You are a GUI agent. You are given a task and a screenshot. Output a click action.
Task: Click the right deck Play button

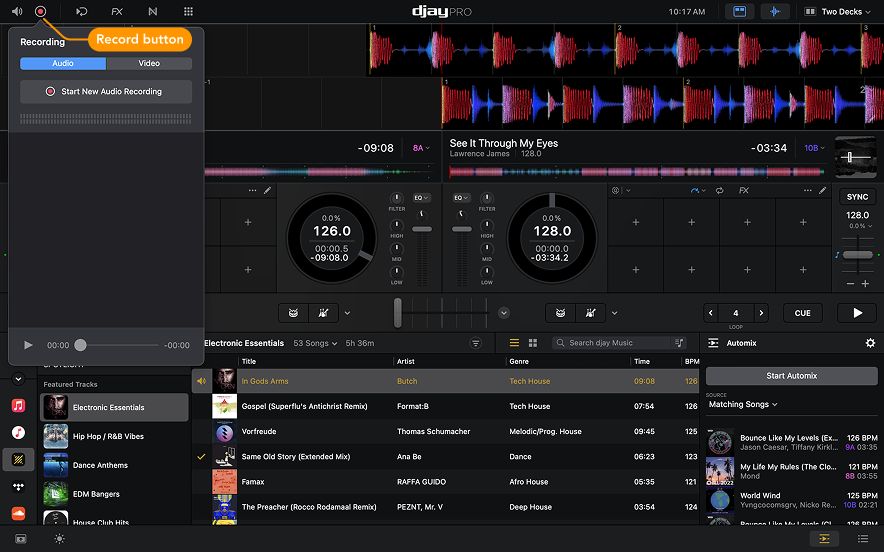click(x=857, y=313)
